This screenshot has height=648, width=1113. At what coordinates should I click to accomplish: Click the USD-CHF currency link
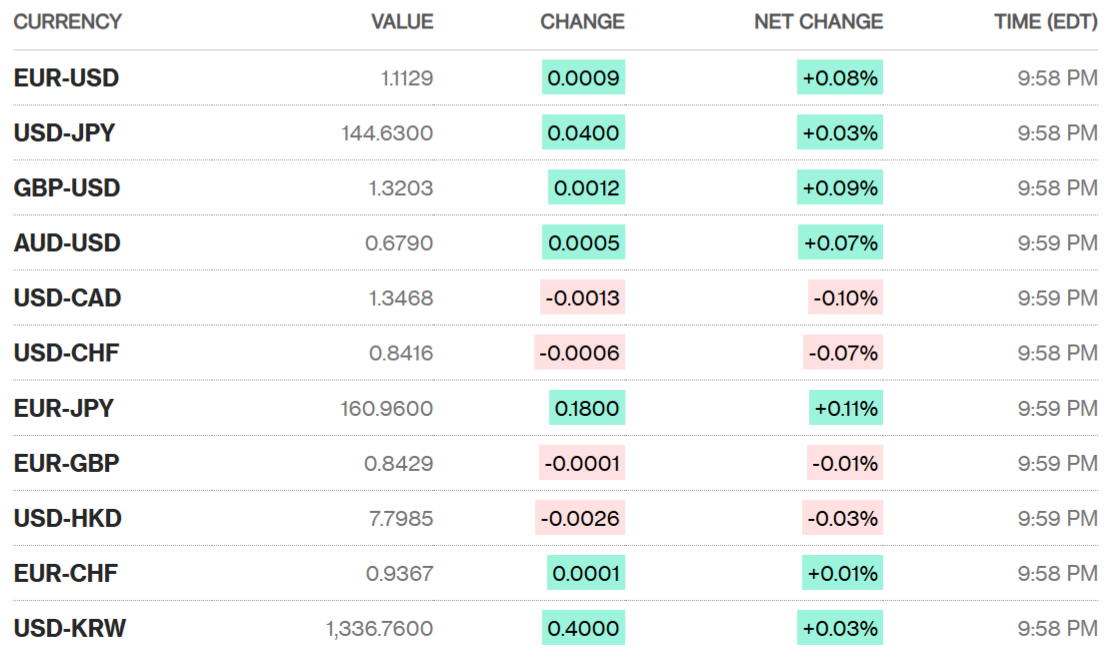coord(66,353)
